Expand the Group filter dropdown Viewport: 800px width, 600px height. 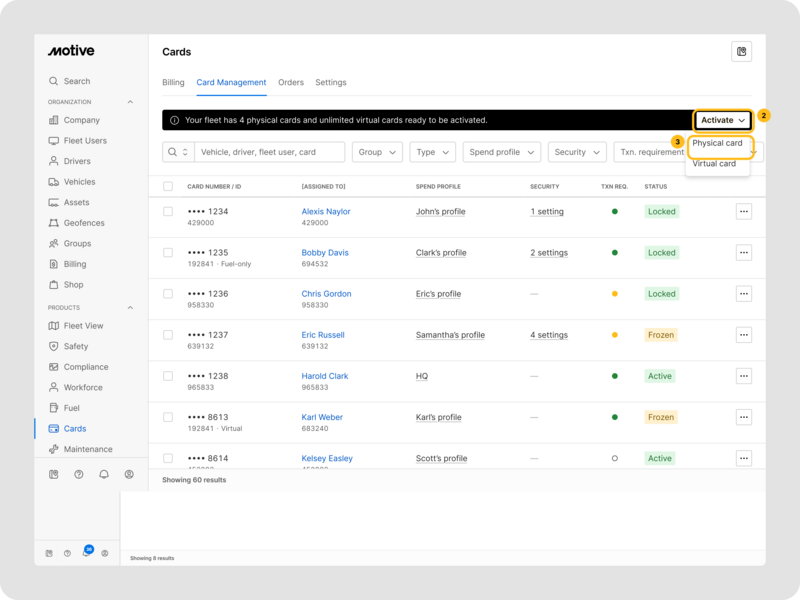click(x=377, y=152)
